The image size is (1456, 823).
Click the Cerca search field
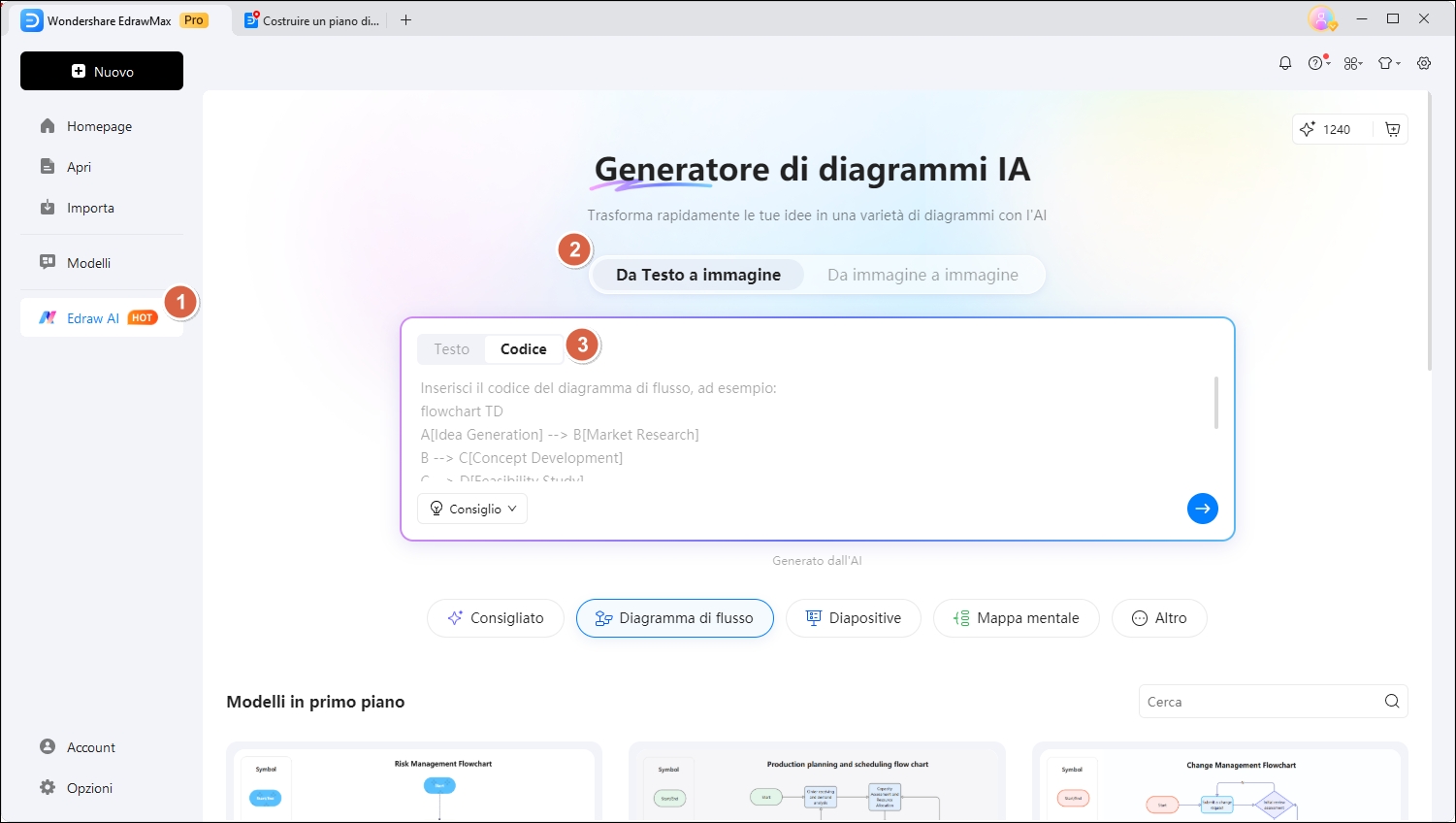pos(1261,702)
